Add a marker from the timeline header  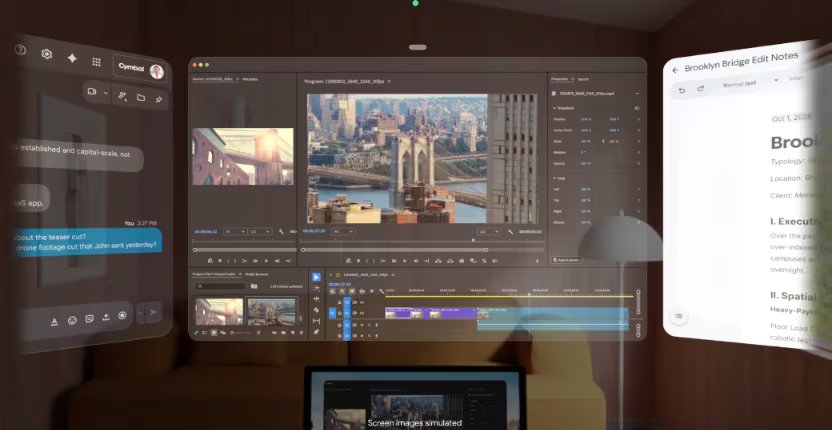click(x=371, y=291)
